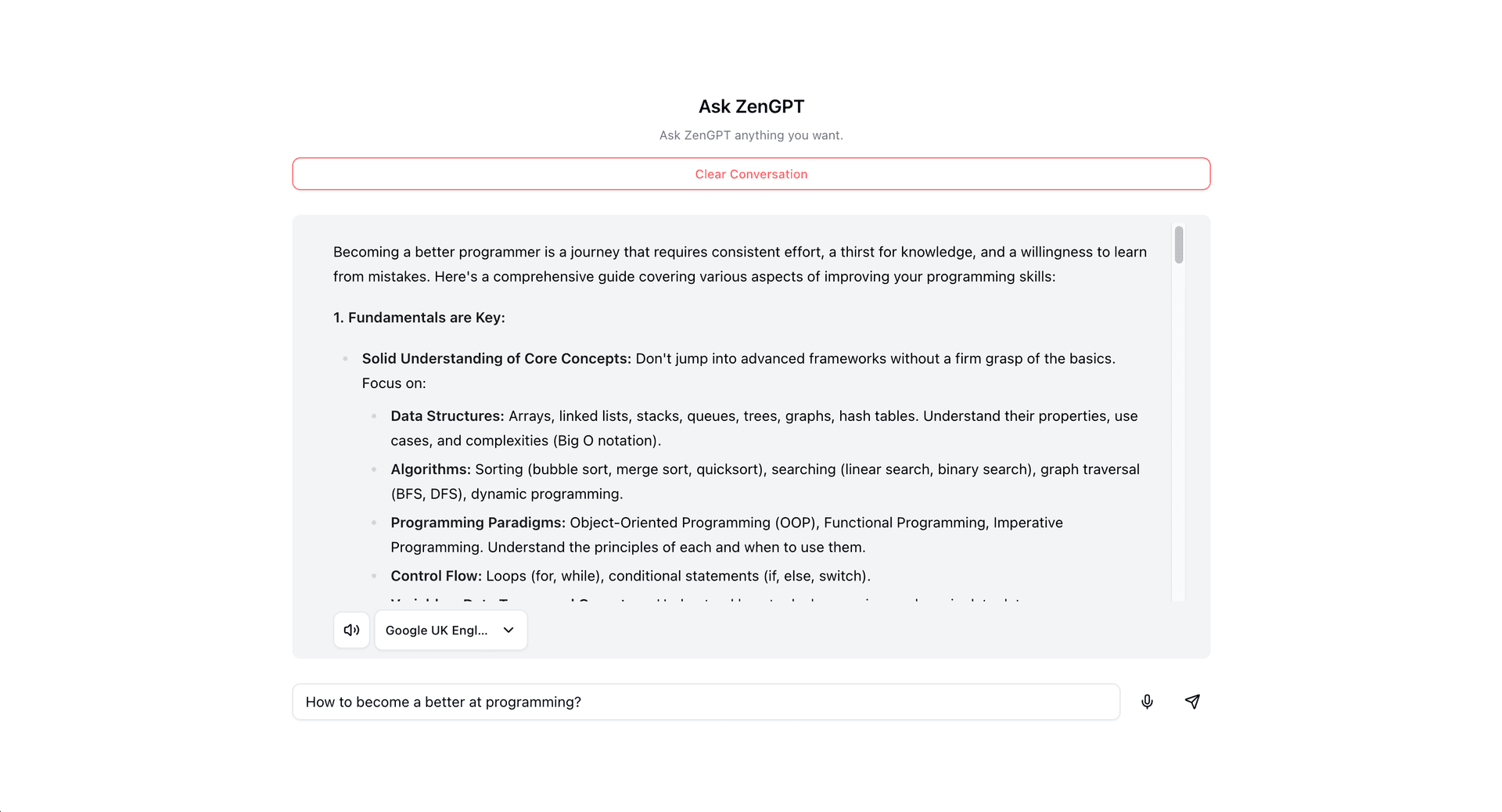The width and height of the screenshot is (1502, 812).
Task: Send the message with paper plane icon
Action: [1192, 702]
